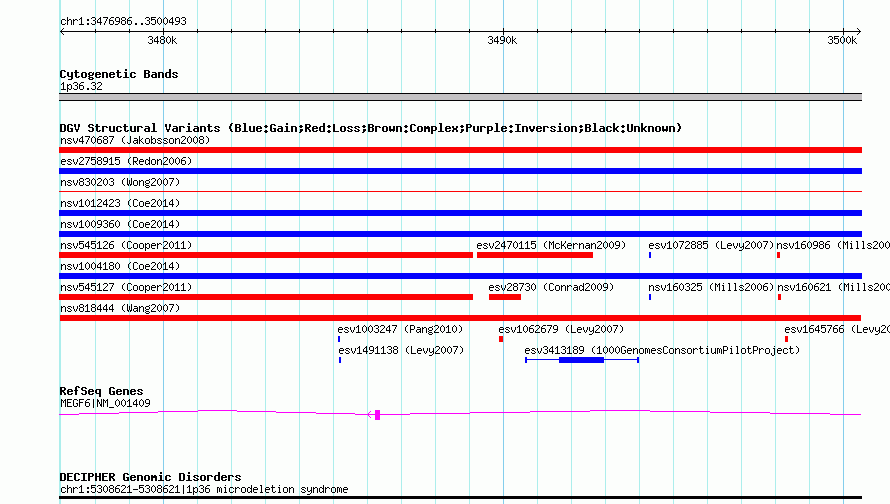Click the nsv1009360 (Coe2014) label

(120, 224)
